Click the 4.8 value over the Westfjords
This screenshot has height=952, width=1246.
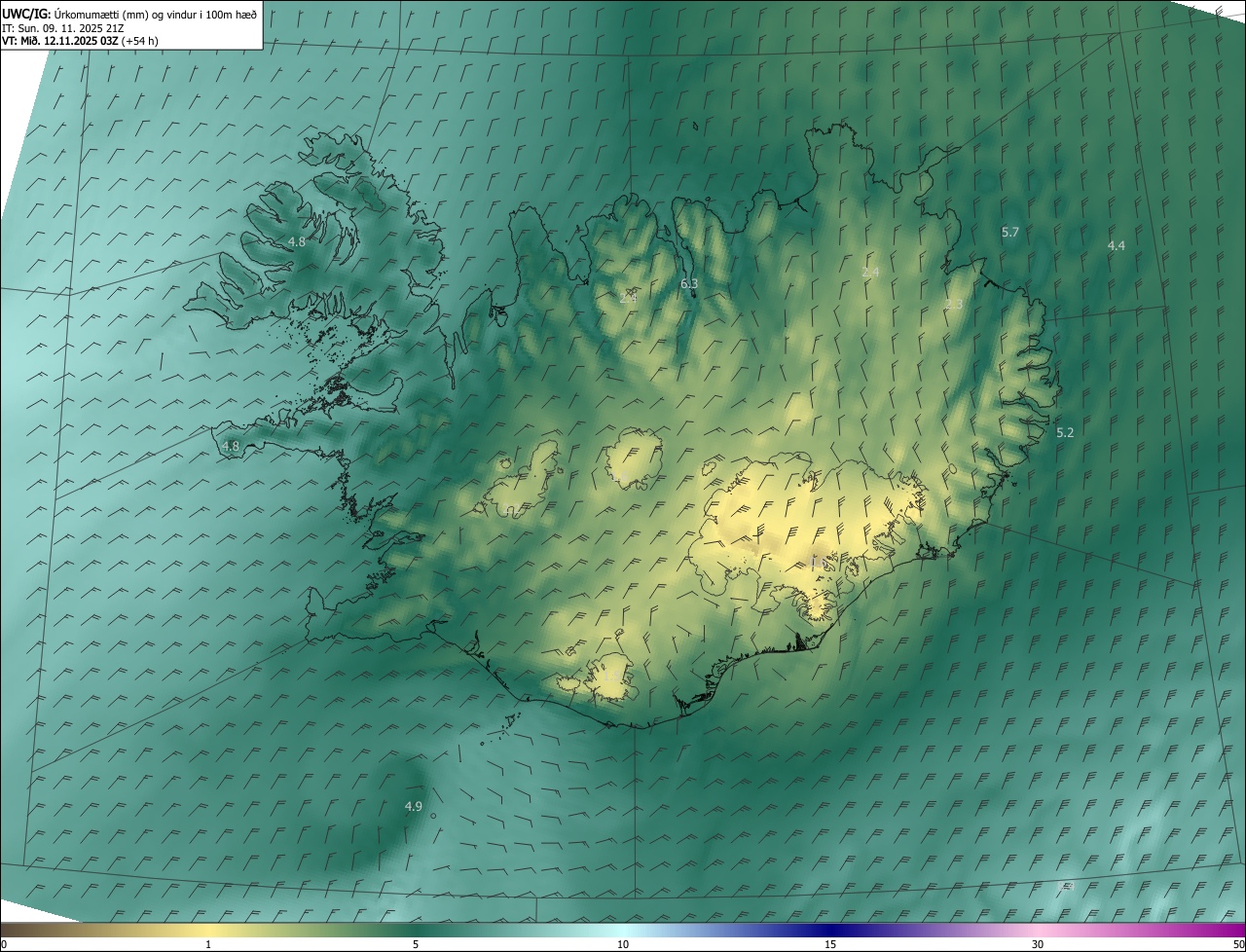(x=297, y=241)
